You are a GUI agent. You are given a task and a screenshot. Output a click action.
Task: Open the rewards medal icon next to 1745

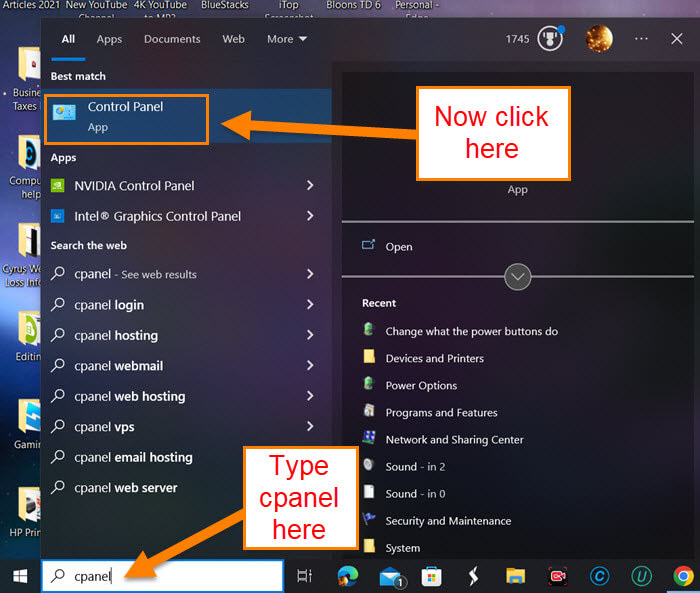(550, 39)
